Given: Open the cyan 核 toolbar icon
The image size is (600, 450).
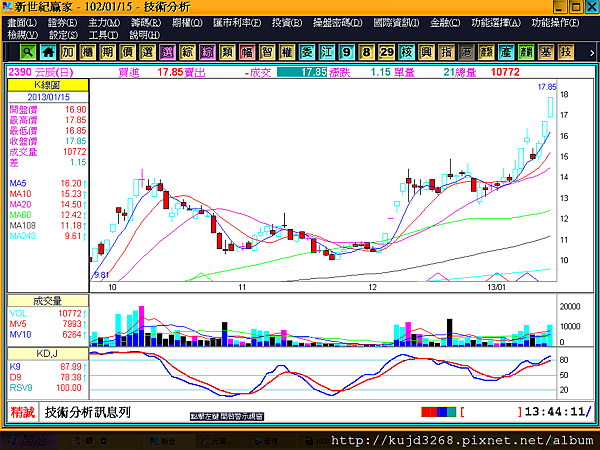Looking at the screenshot, I should coord(406,52).
